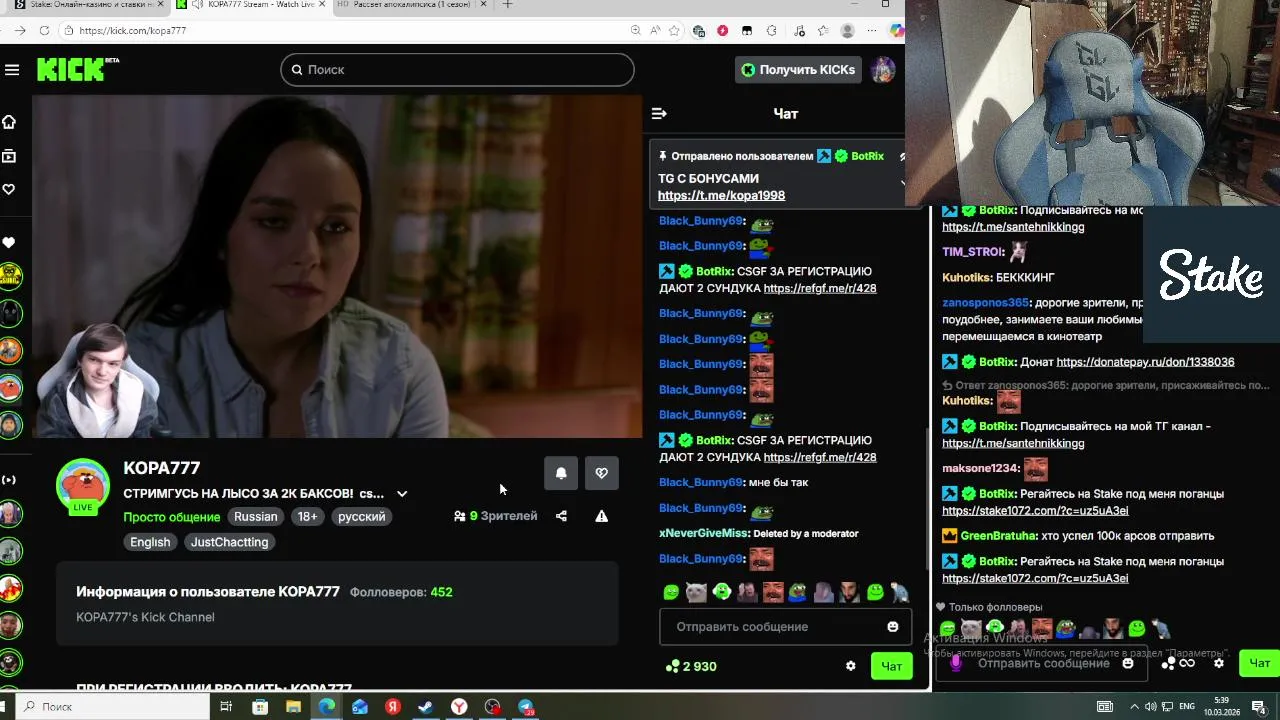
Task: Open Telegram from the Windows taskbar
Action: coord(525,707)
